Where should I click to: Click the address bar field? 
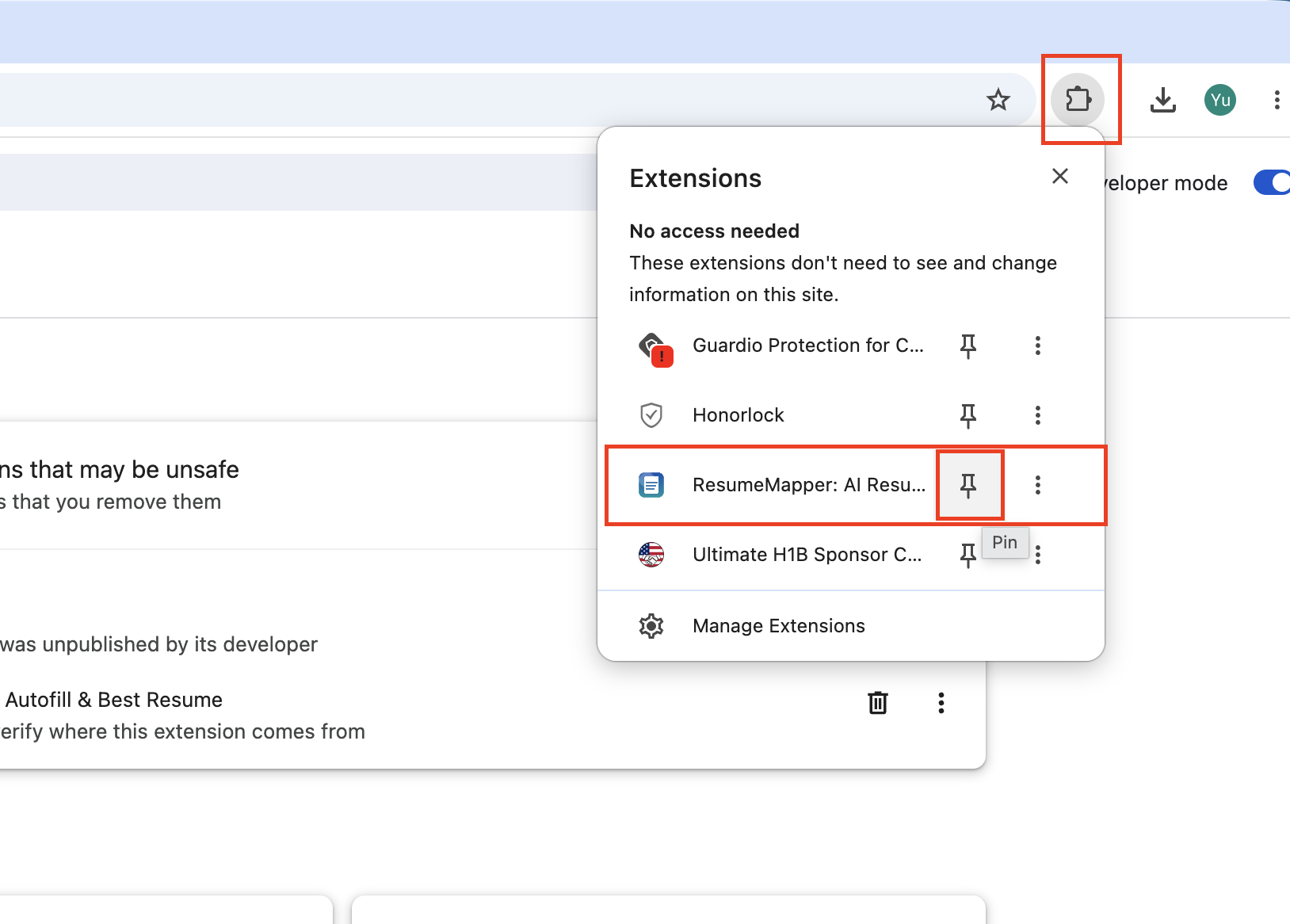point(517,100)
